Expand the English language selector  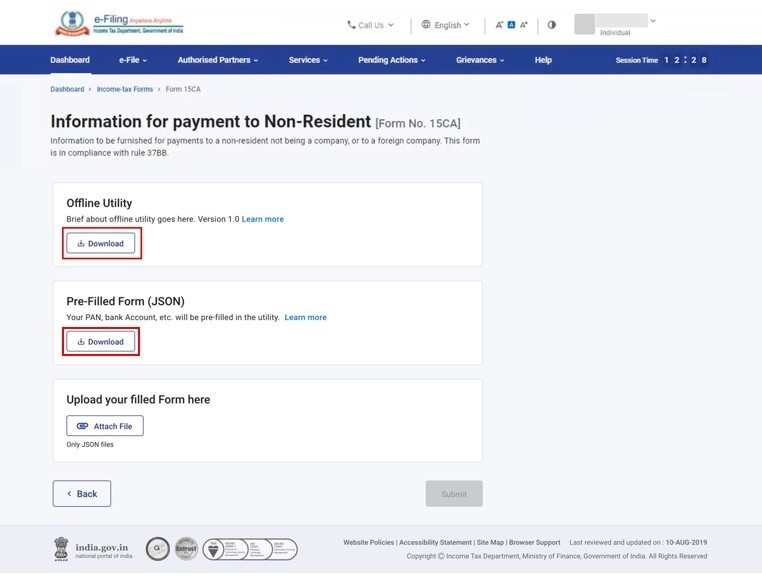(445, 25)
